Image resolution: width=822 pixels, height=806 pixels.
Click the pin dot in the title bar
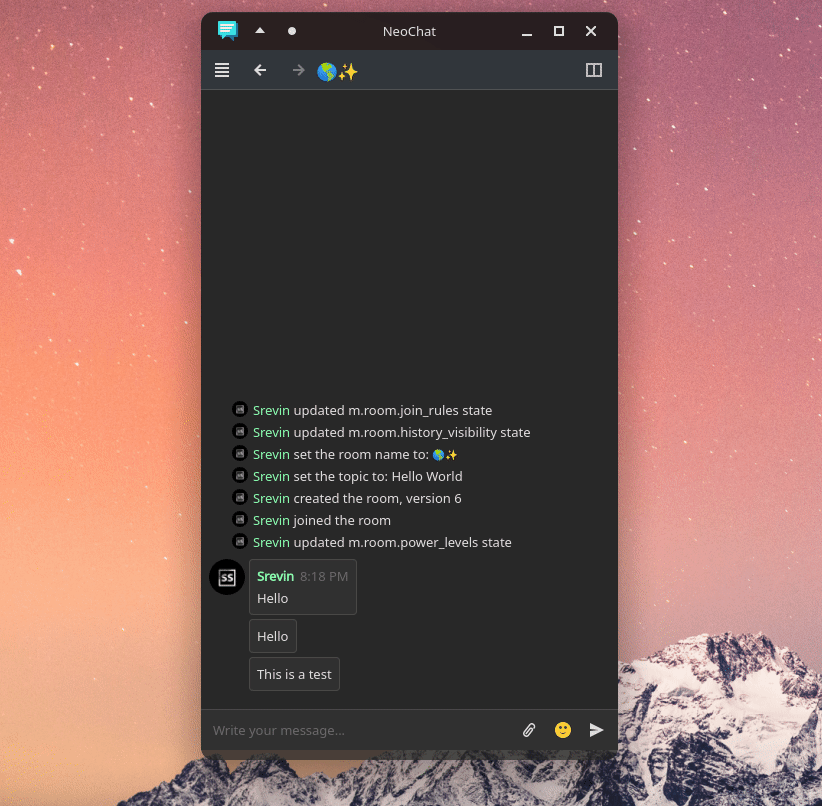(292, 31)
